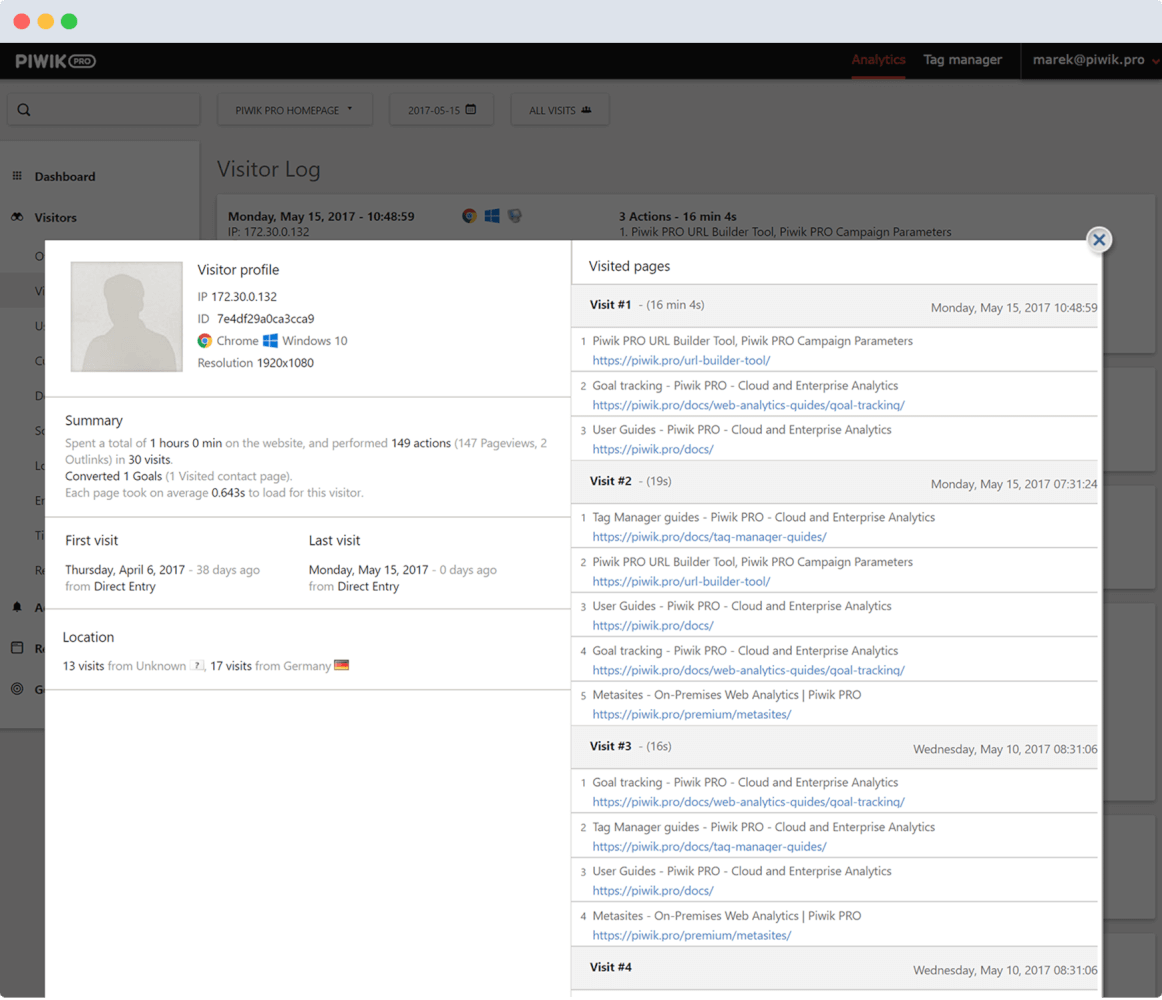Click the IP 172.30.0.132 in profile
This screenshot has height=1000, width=1162.
click(244, 297)
